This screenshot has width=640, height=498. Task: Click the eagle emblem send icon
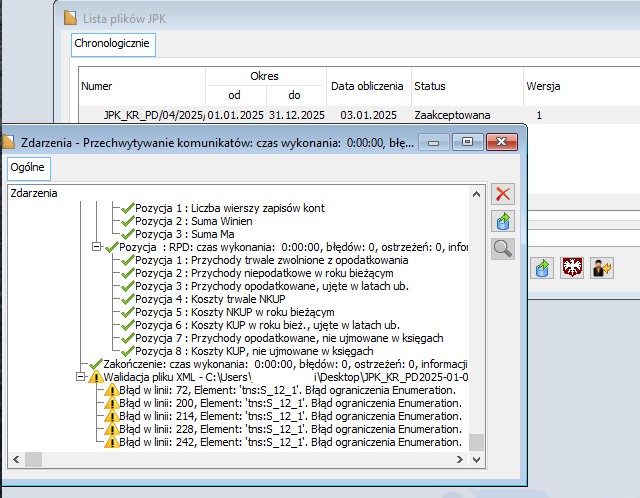572,268
